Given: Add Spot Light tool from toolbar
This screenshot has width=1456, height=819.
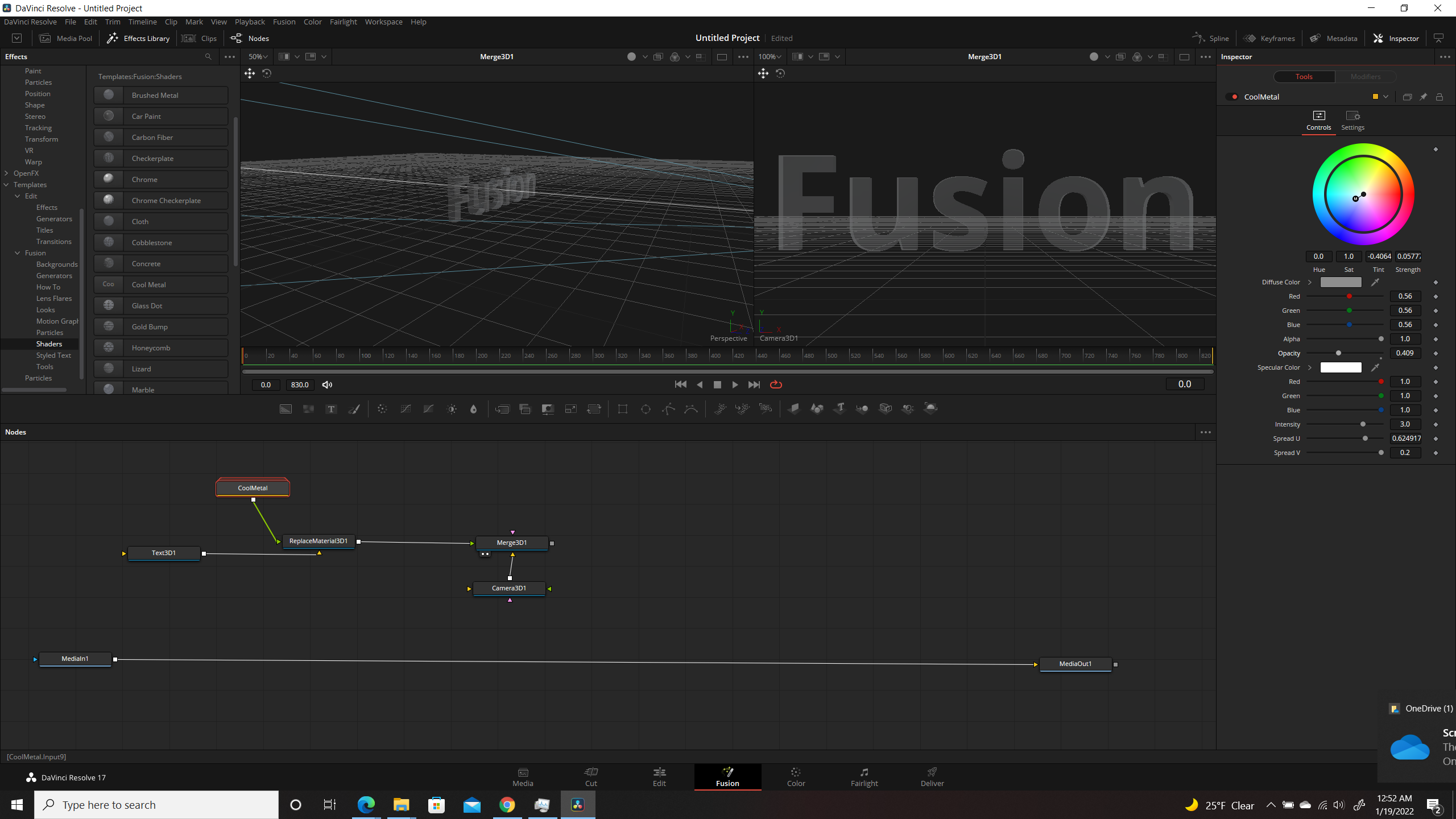Looking at the screenshot, I should pyautogui.click(x=908, y=409).
